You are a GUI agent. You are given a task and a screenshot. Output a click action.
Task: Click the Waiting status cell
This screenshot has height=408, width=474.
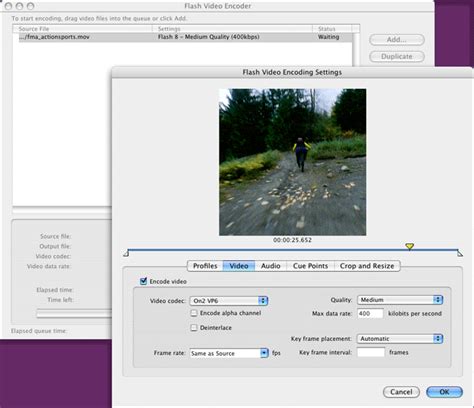(328, 37)
